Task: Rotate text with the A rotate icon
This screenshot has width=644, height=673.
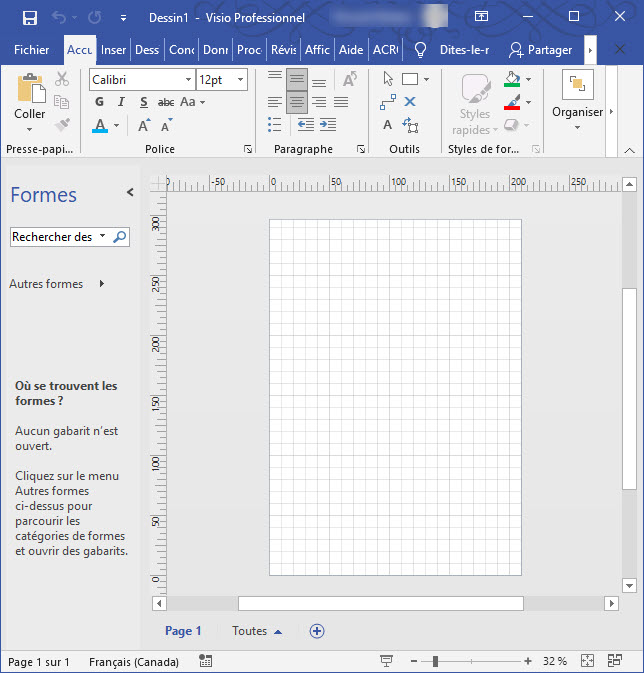Action: (350, 79)
